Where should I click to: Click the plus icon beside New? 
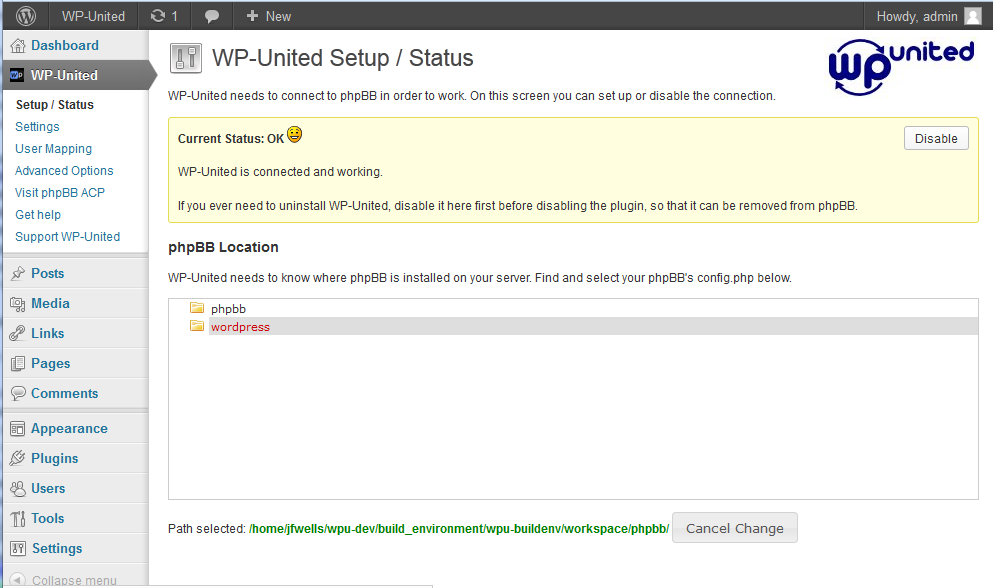pyautogui.click(x=252, y=16)
